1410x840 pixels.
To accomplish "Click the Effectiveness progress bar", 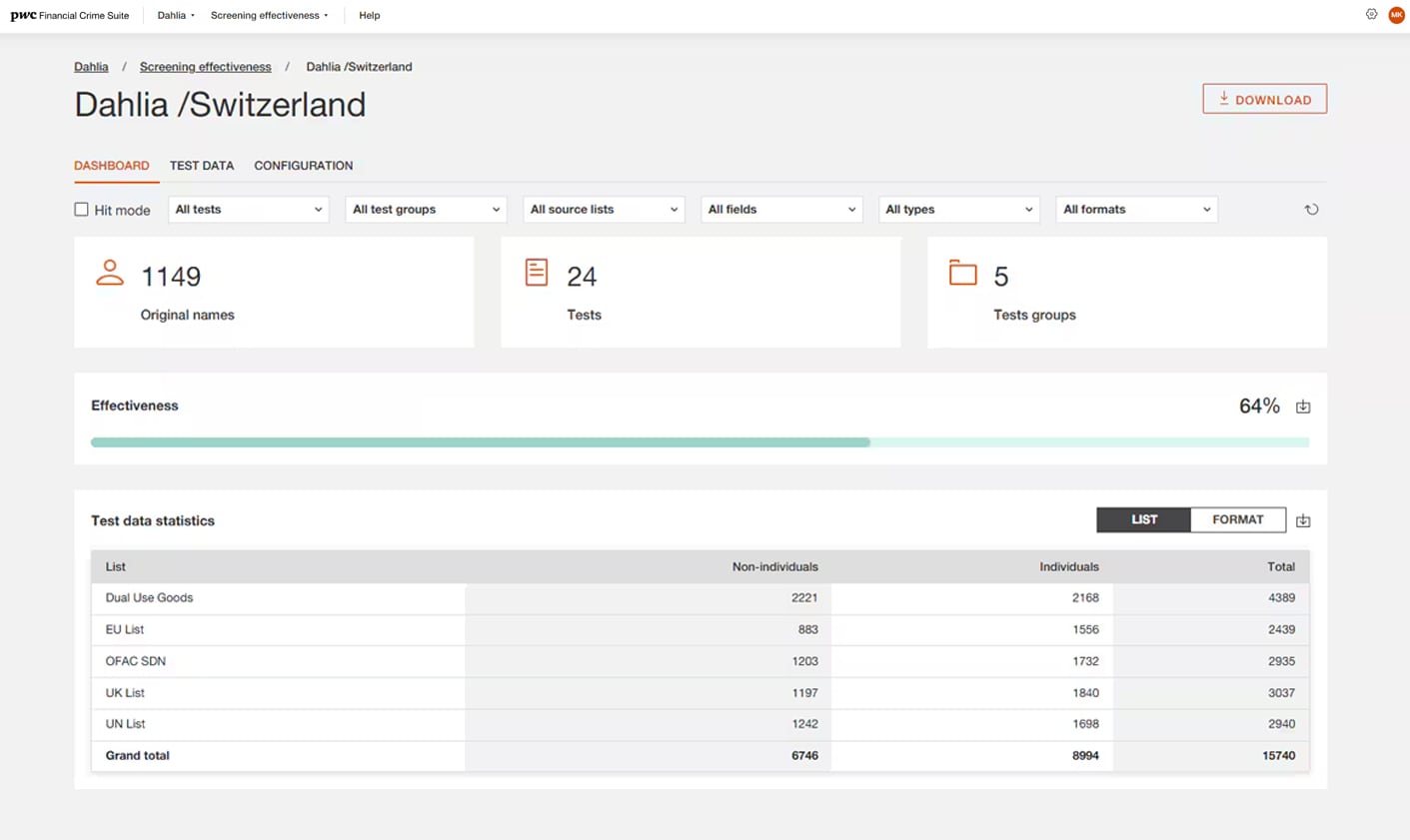I will [700, 442].
